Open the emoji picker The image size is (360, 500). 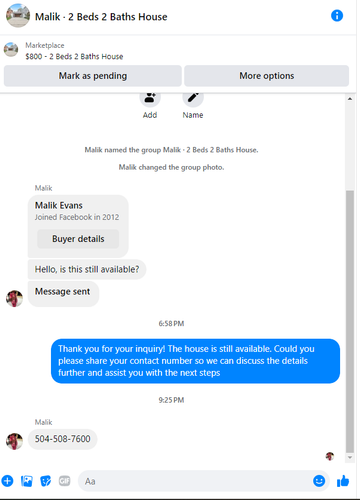(319, 481)
